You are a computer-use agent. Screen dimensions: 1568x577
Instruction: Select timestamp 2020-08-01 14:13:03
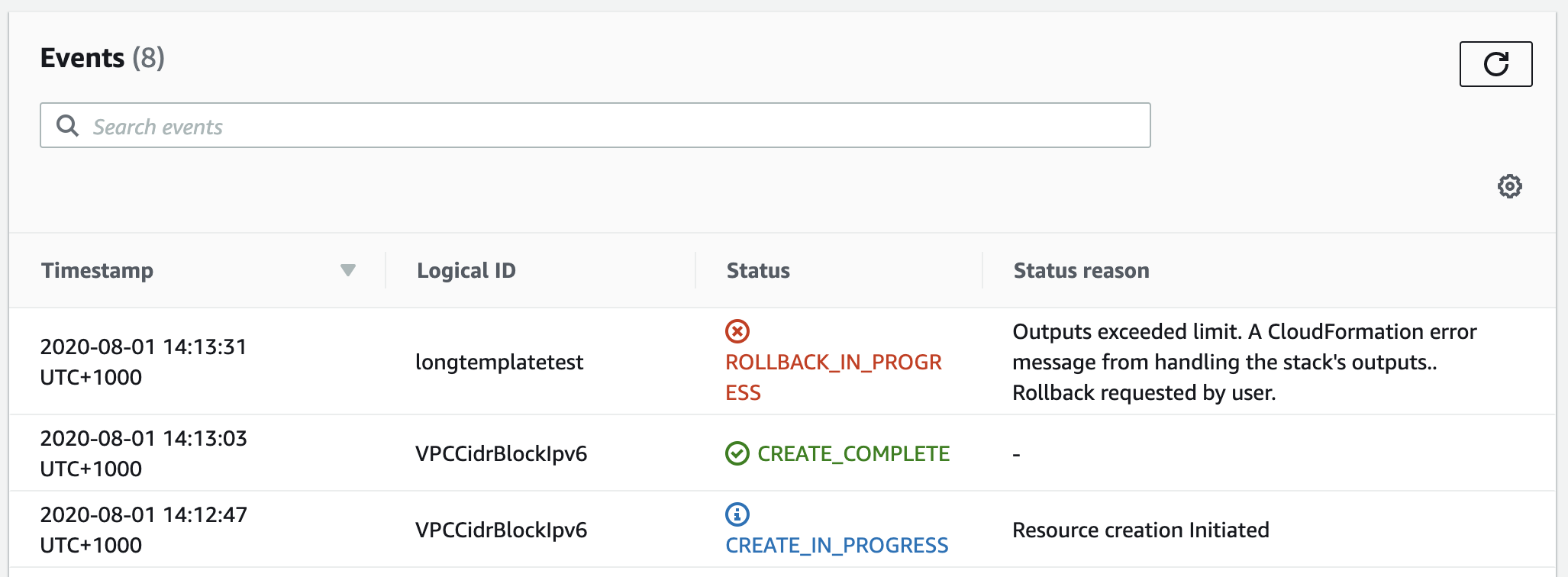click(144, 453)
